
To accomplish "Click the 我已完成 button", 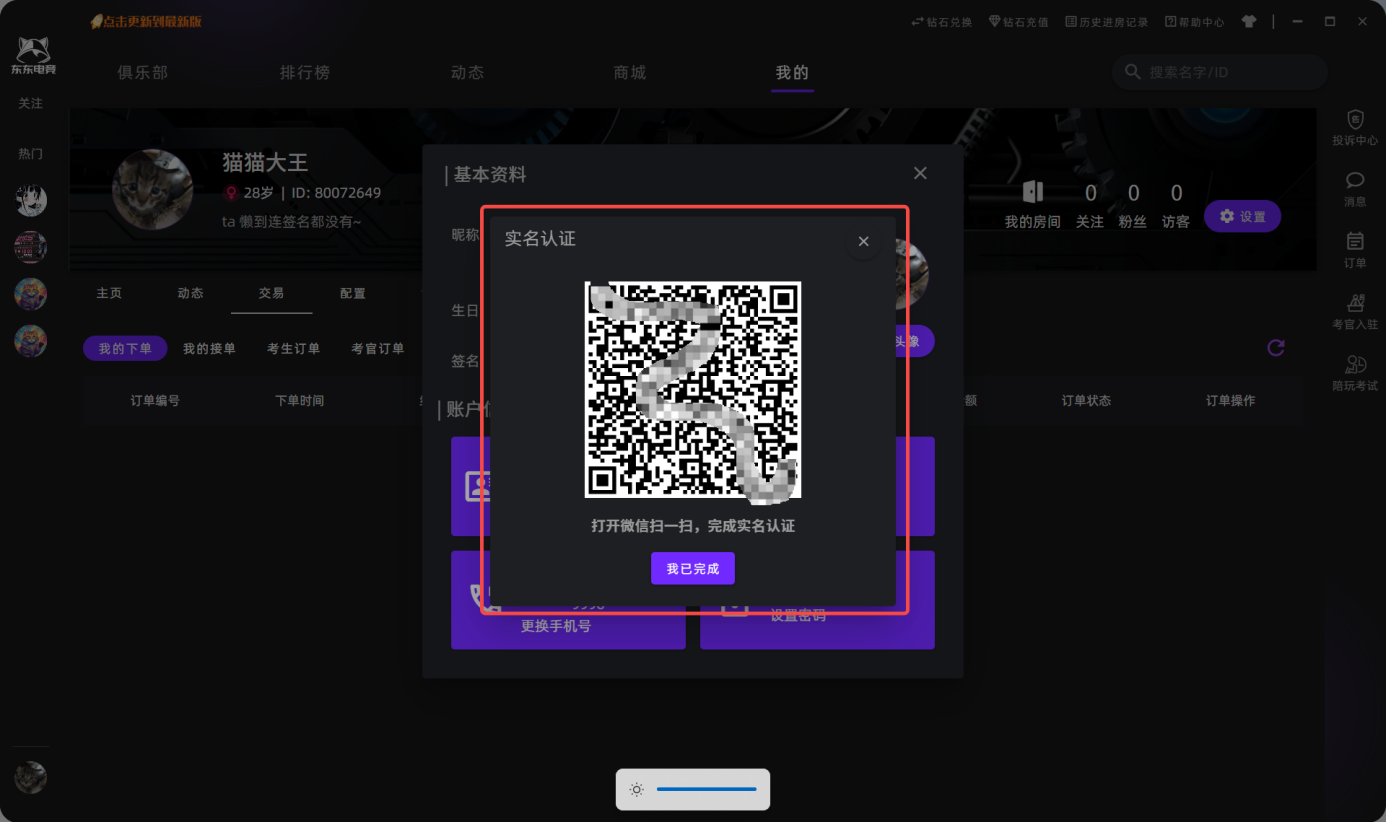I will 693,568.
